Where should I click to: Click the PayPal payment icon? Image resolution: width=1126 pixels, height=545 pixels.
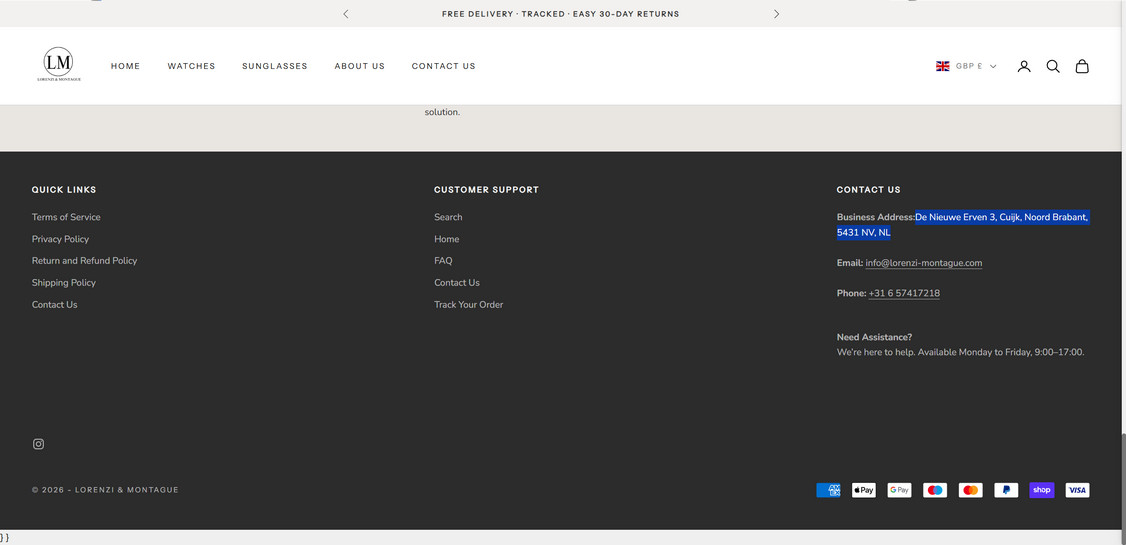pos(1006,490)
